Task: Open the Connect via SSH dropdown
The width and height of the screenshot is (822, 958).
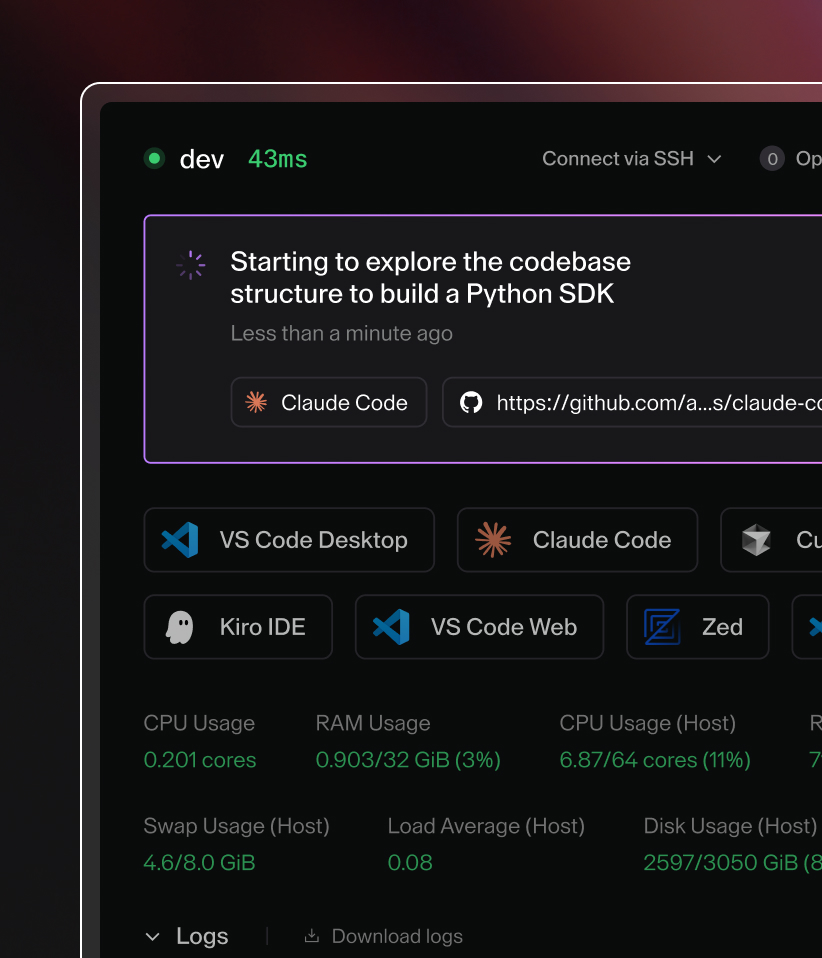Action: [x=631, y=158]
